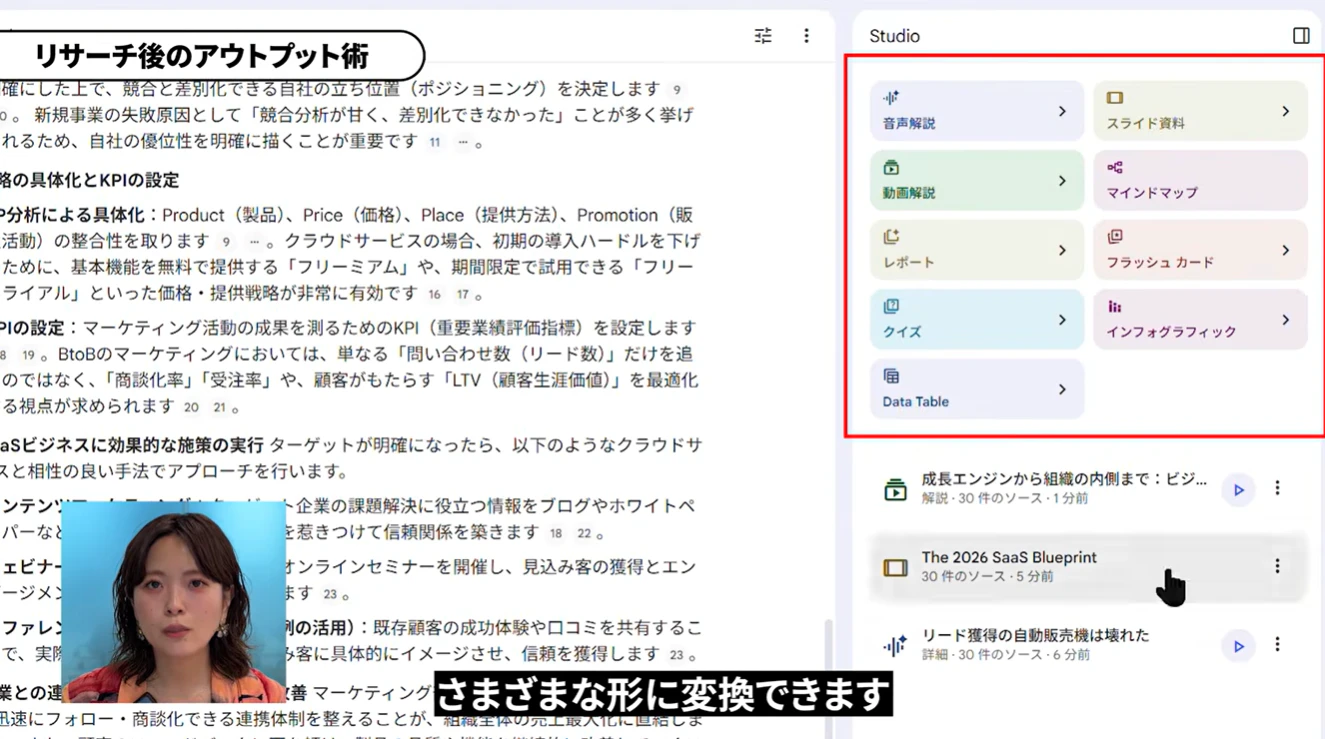Click the クイズ icon

891,306
